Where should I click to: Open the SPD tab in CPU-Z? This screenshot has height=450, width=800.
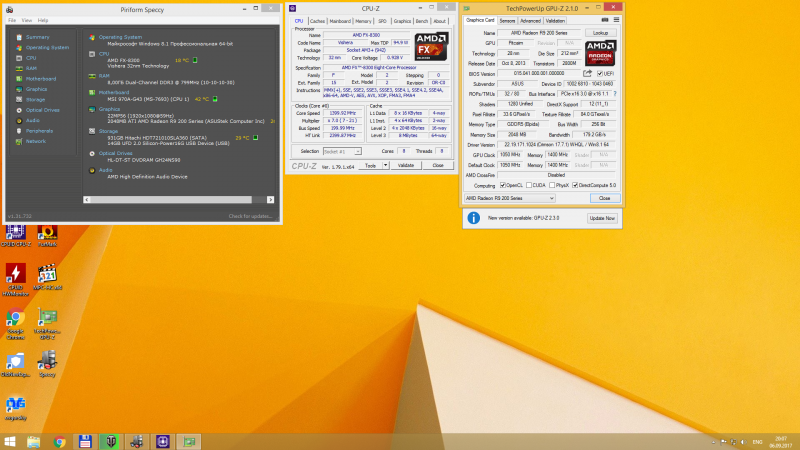tap(382, 21)
